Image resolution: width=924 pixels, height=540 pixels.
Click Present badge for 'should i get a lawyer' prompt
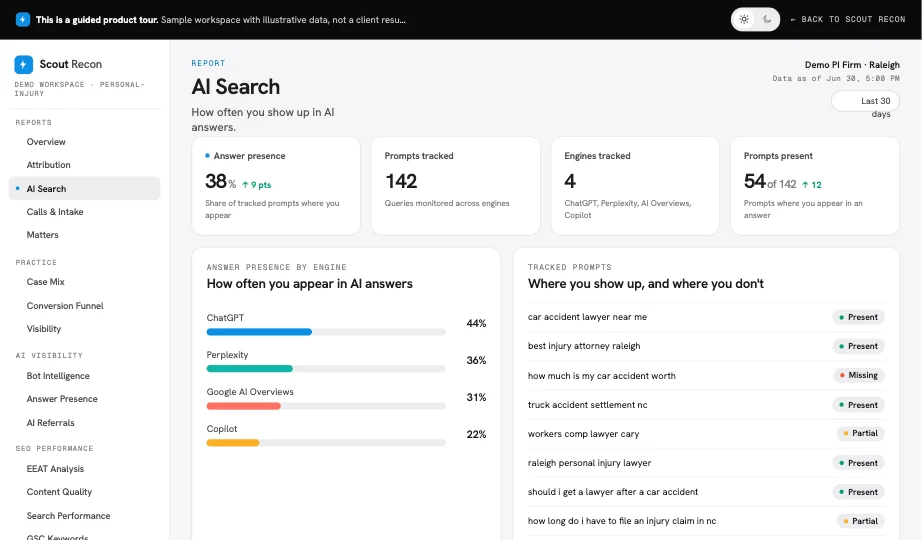click(858, 492)
